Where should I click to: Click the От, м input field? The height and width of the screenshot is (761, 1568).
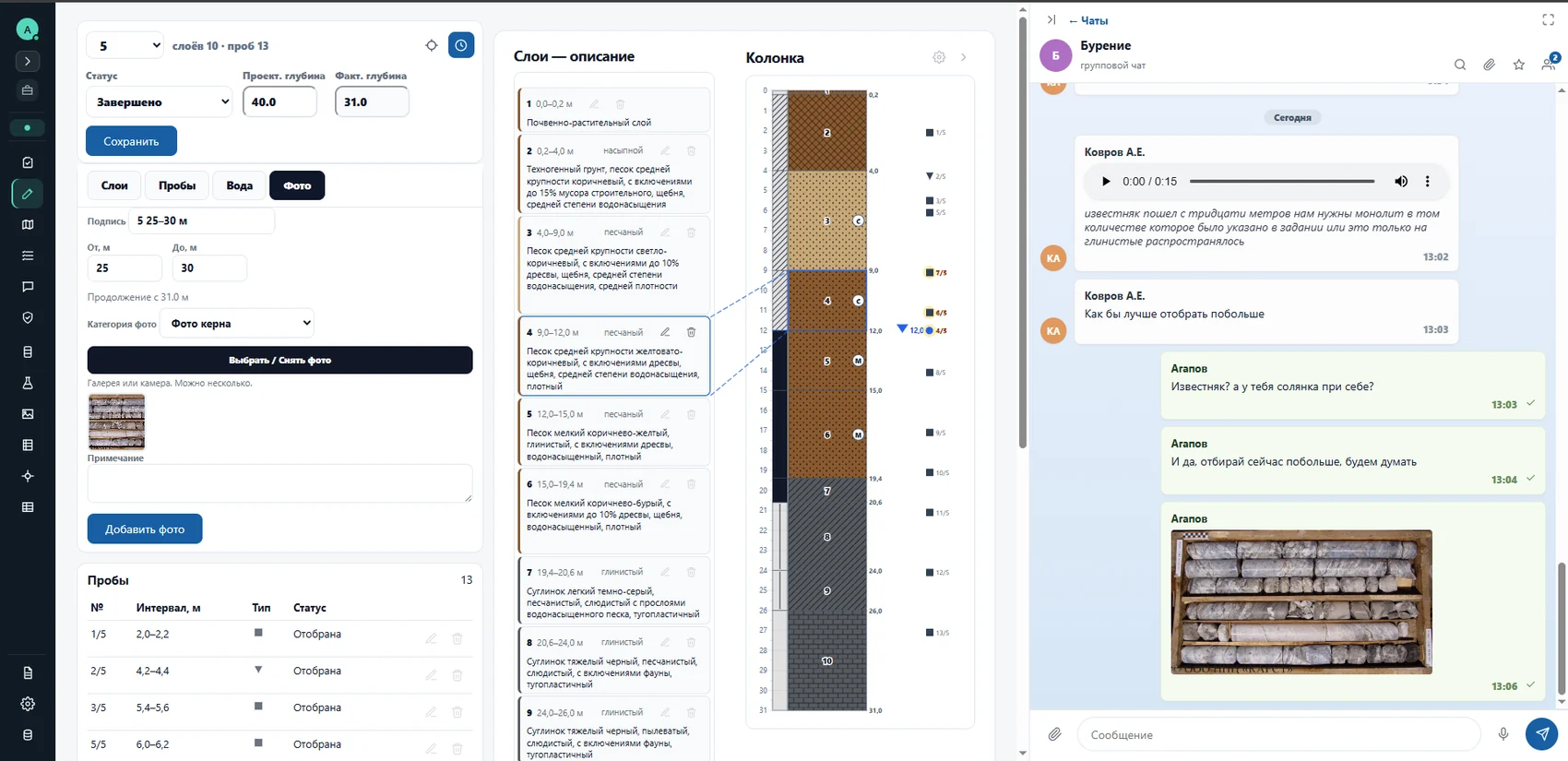coord(125,268)
